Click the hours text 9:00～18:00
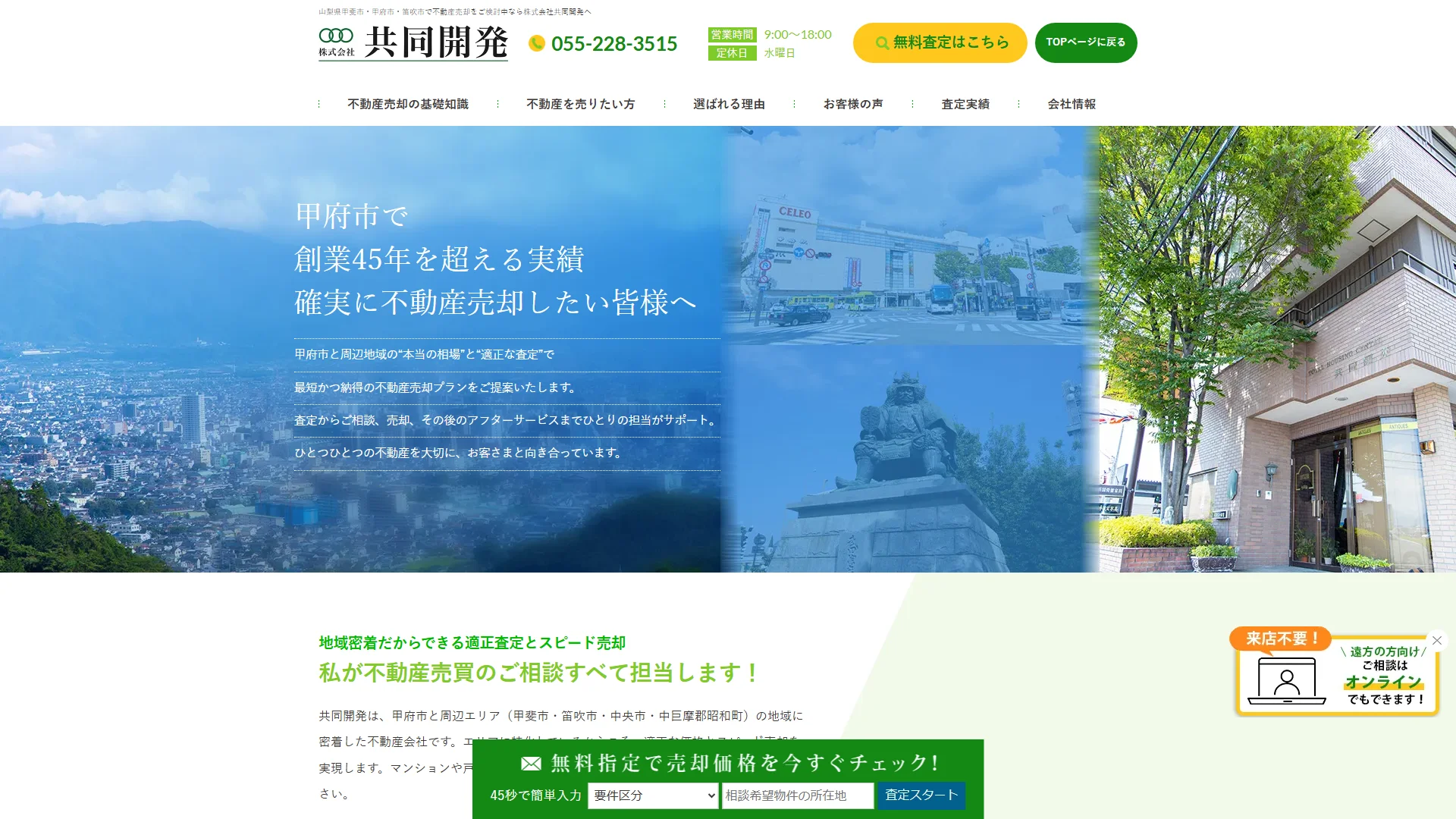 [x=798, y=35]
